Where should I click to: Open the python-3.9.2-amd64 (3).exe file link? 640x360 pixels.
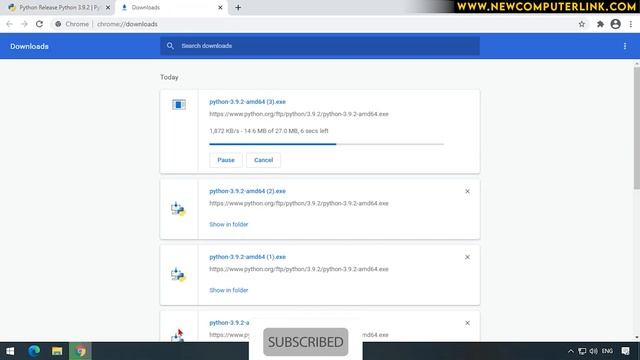pos(247,102)
